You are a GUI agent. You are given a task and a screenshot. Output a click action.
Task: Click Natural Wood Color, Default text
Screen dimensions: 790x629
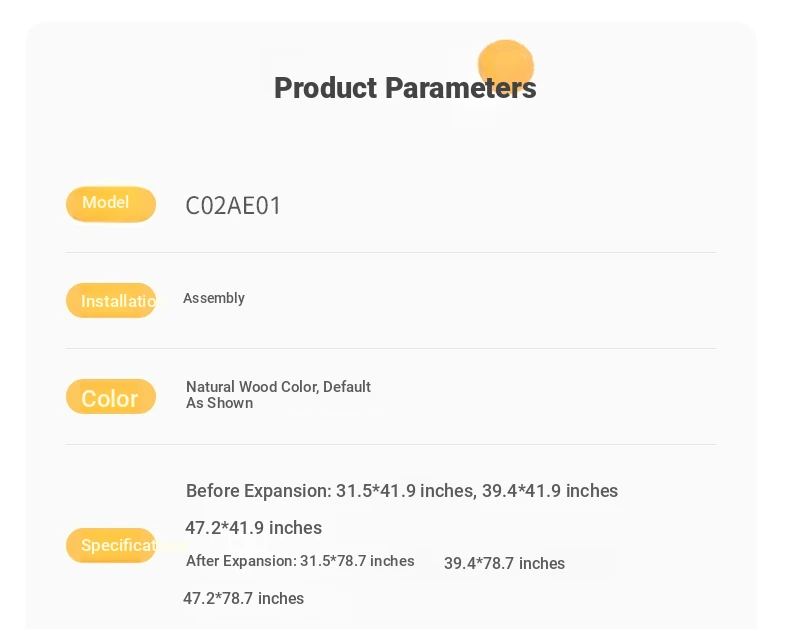[278, 387]
